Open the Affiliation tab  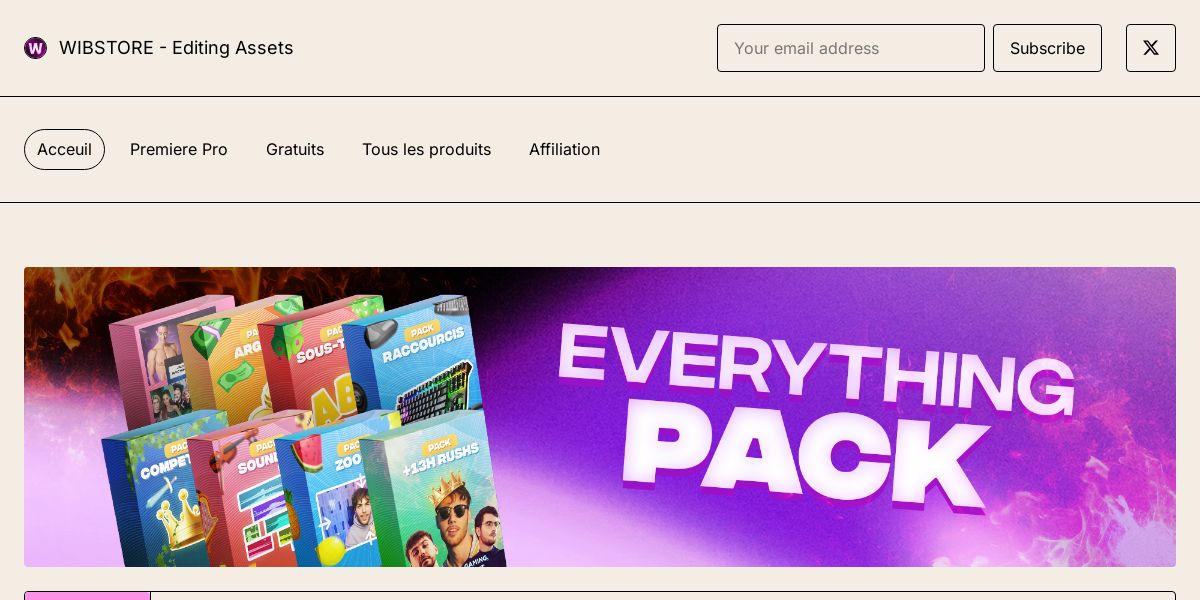click(x=564, y=149)
